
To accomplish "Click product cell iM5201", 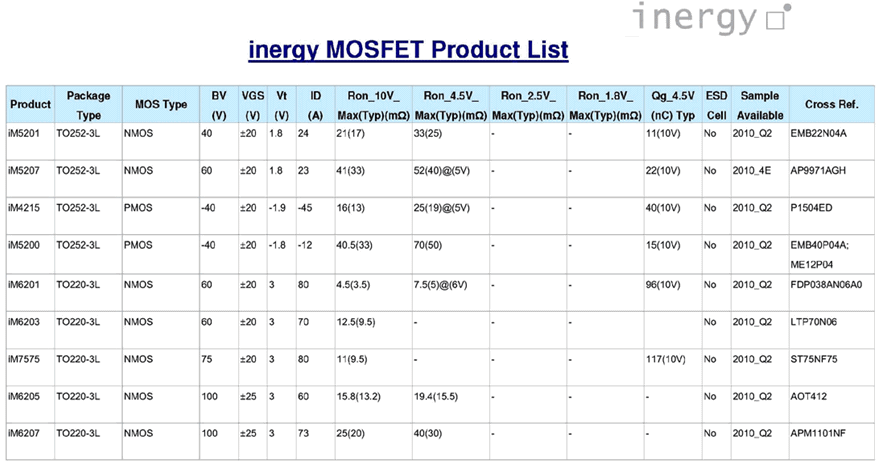I will [24, 134].
